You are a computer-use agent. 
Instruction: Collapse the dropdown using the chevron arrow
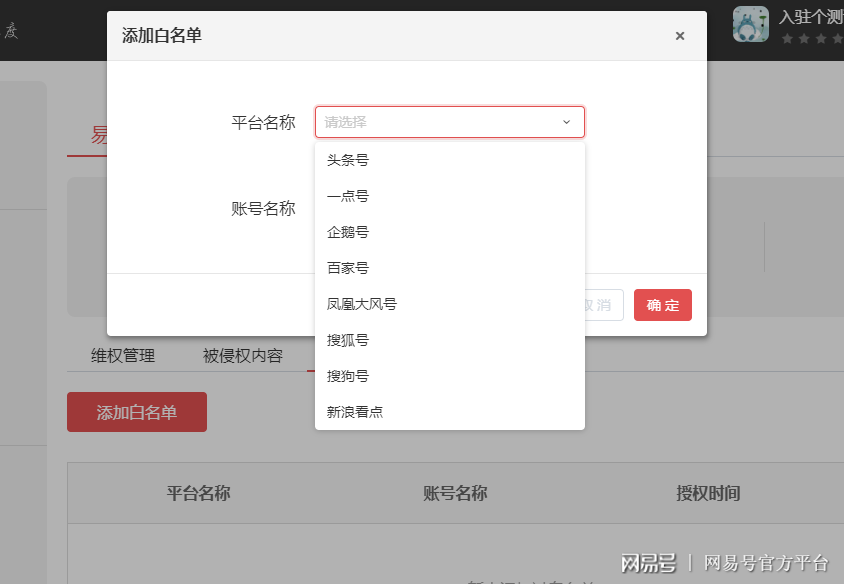(x=566, y=122)
